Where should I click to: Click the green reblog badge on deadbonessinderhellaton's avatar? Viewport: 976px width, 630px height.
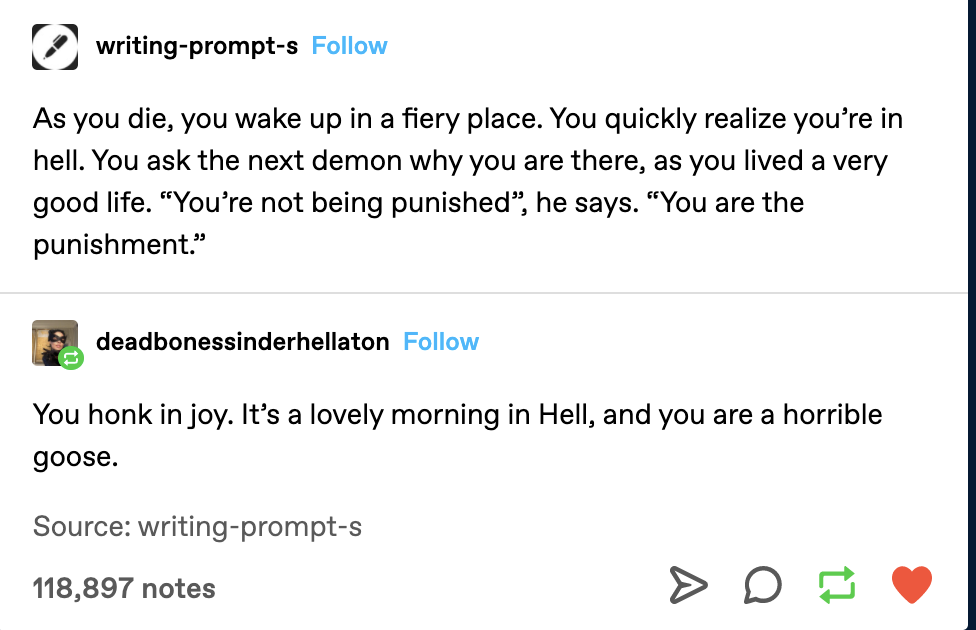coord(69,357)
